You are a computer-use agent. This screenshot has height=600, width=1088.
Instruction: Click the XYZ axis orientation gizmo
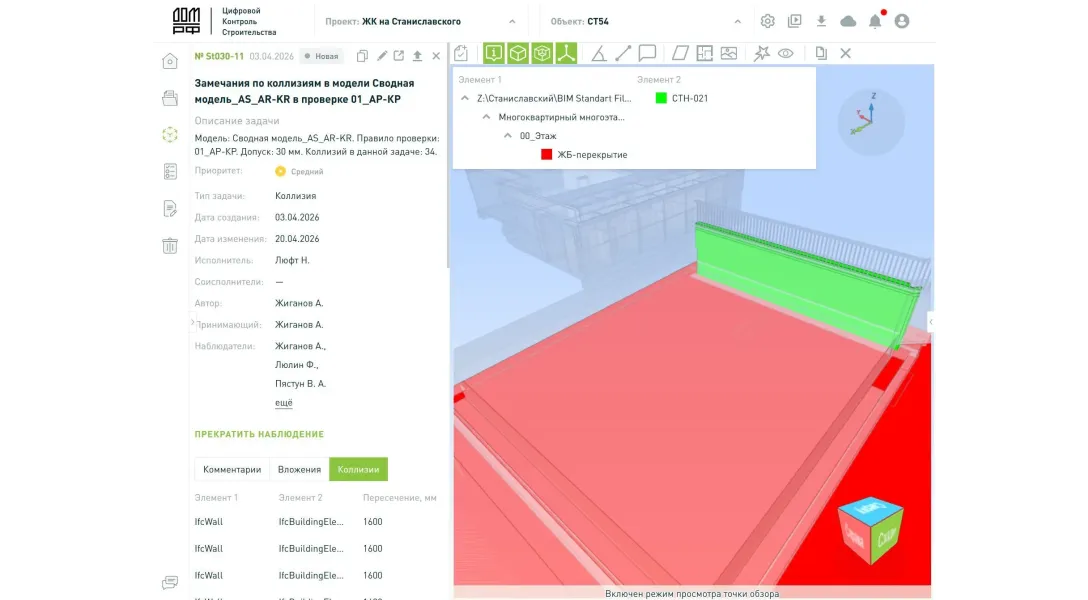870,121
